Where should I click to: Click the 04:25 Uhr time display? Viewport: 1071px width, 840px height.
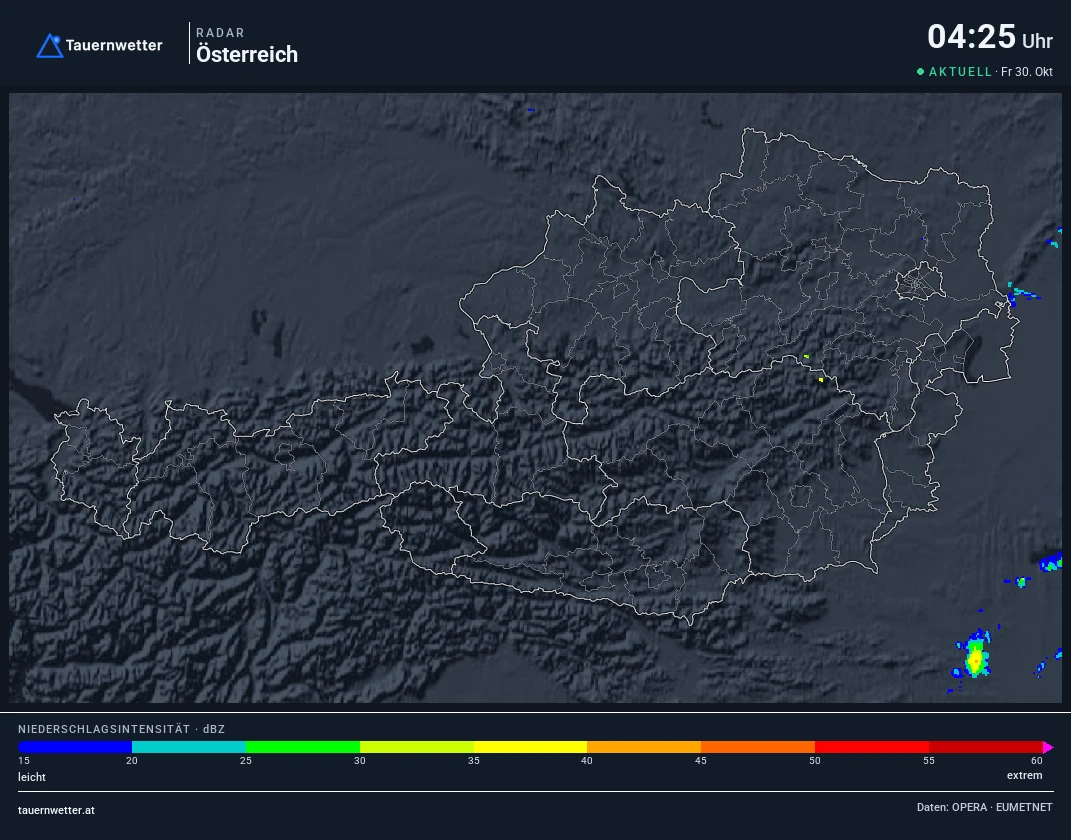(990, 37)
